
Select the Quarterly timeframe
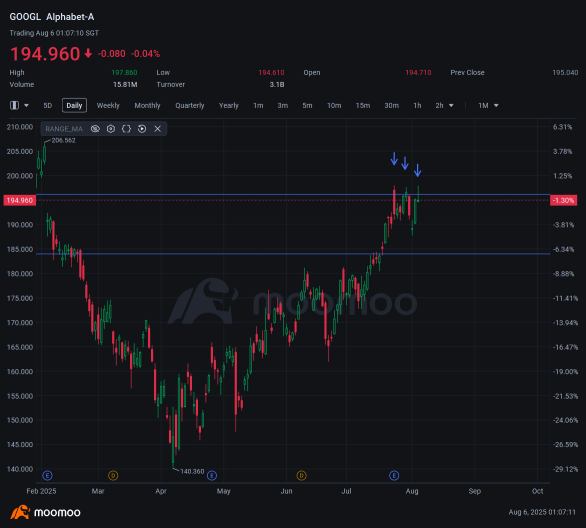[x=190, y=106]
